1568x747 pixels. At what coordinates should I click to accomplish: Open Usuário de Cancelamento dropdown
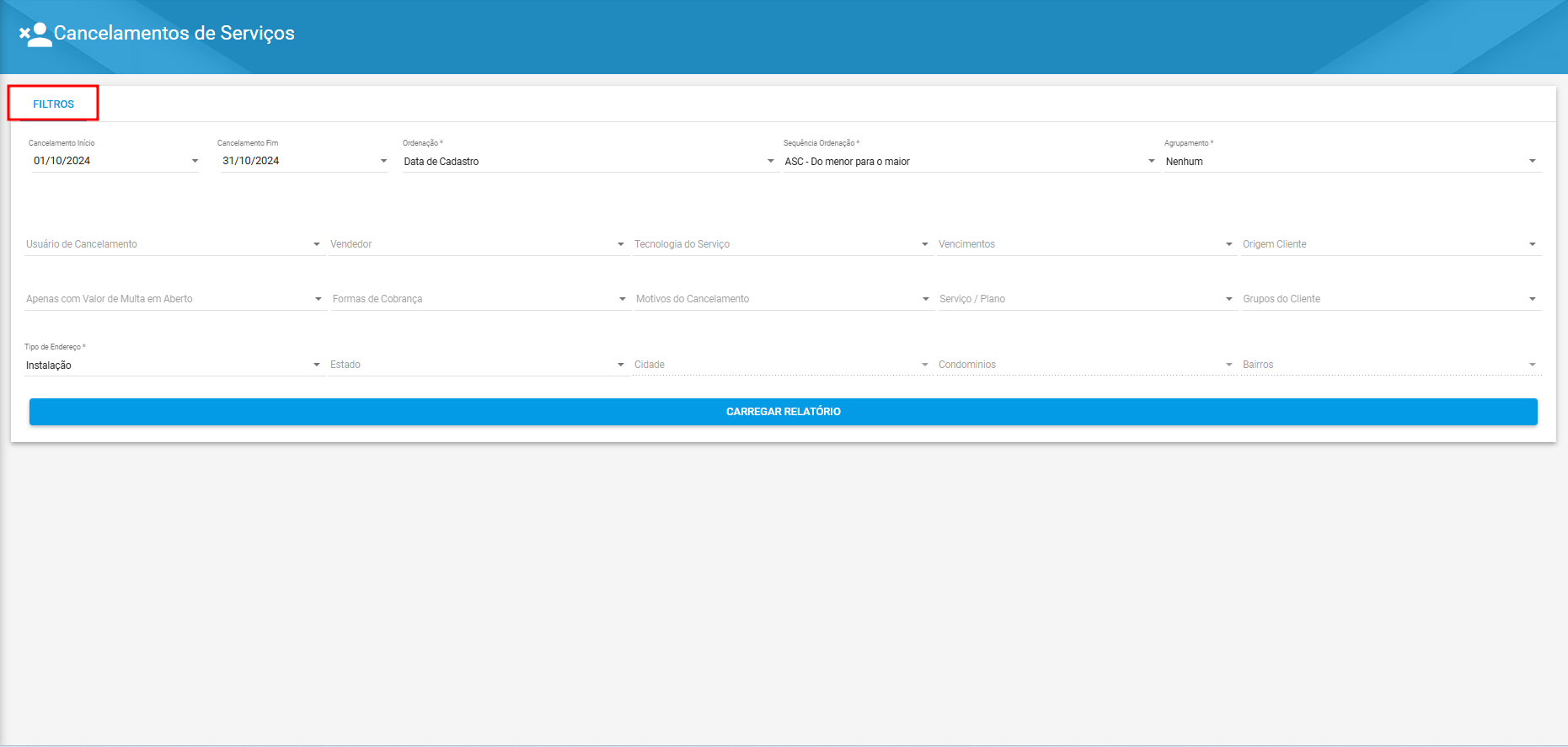coord(174,244)
